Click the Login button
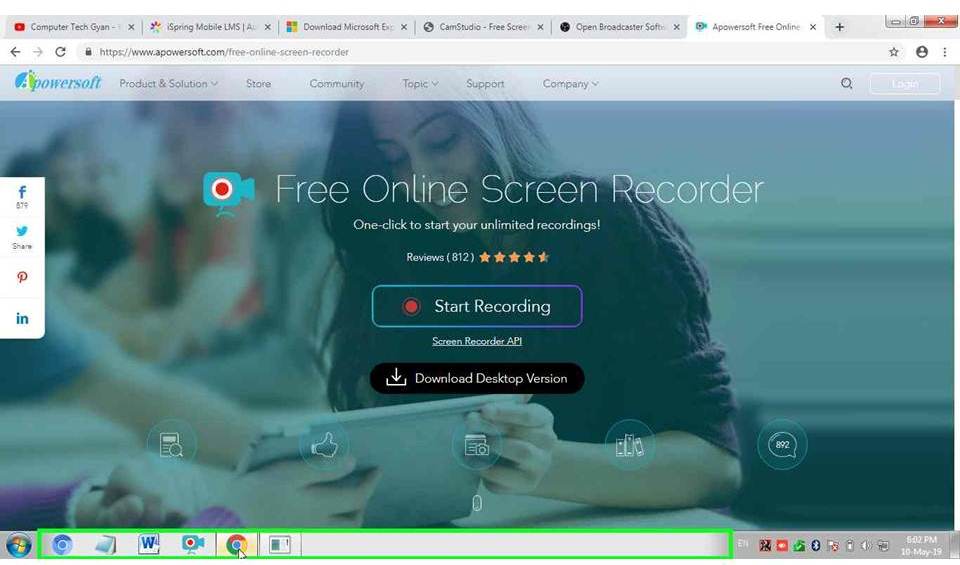This screenshot has width=960, height=565. (x=905, y=84)
